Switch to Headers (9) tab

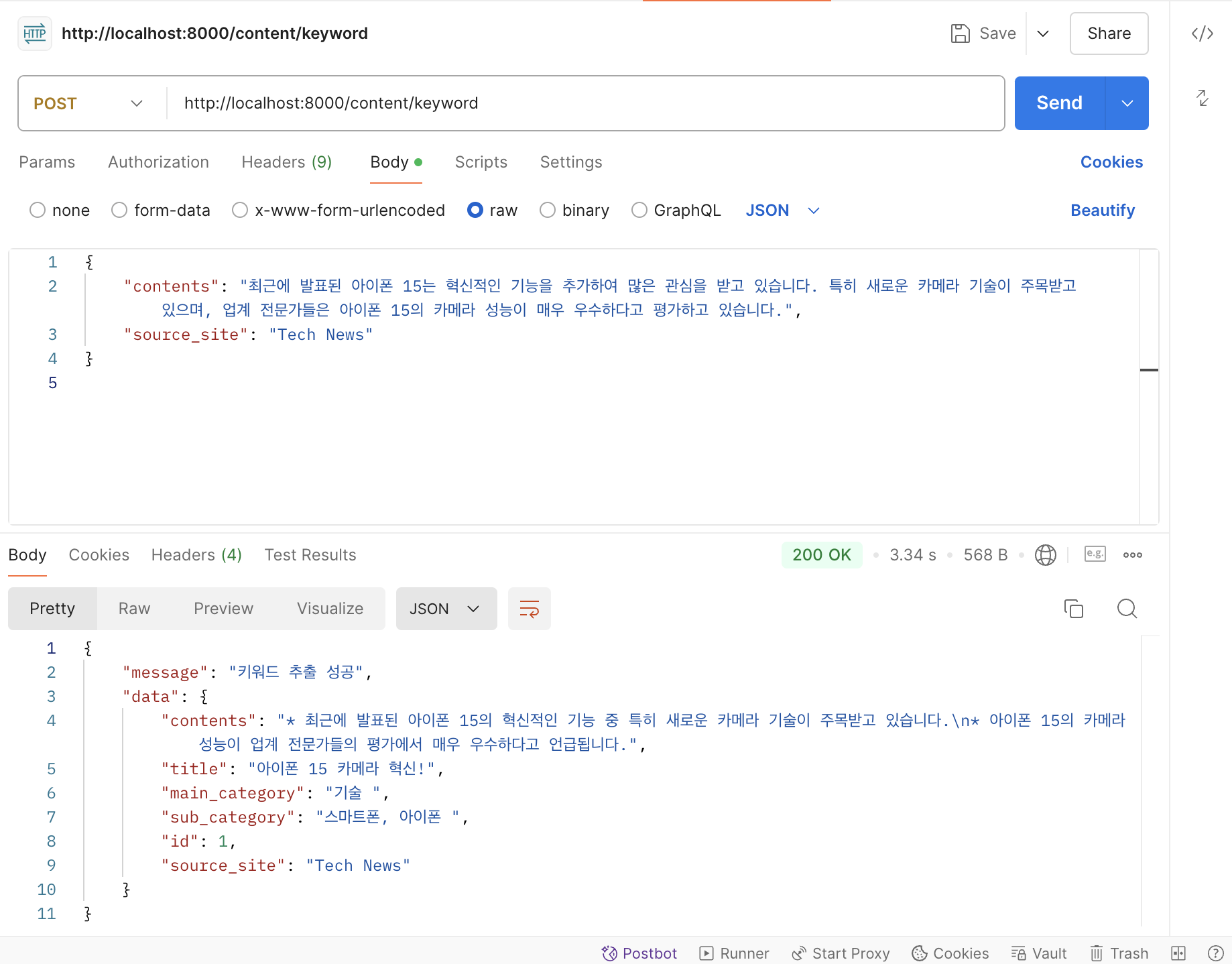[x=287, y=162]
